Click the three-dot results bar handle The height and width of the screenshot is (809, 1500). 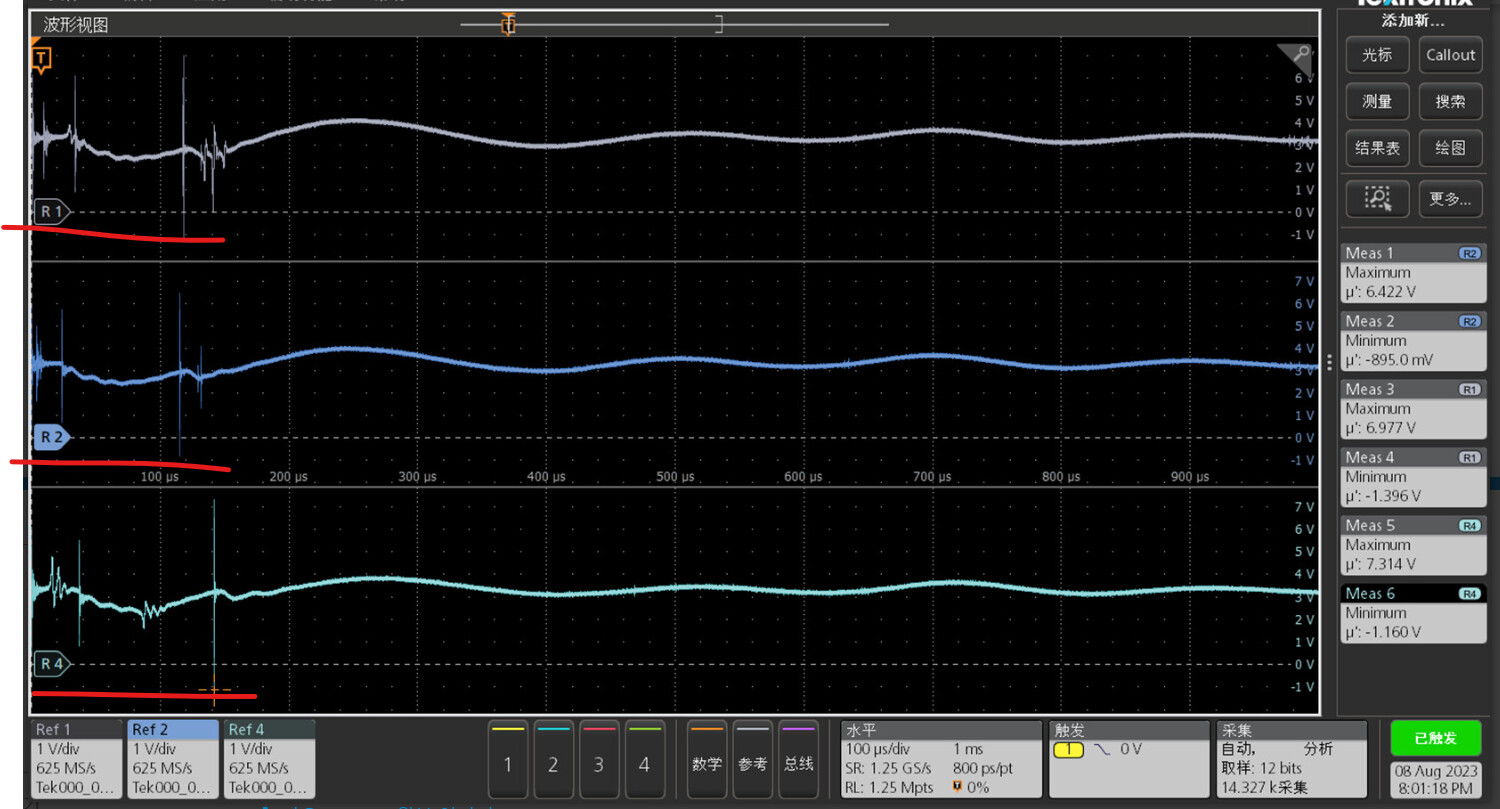1329,361
